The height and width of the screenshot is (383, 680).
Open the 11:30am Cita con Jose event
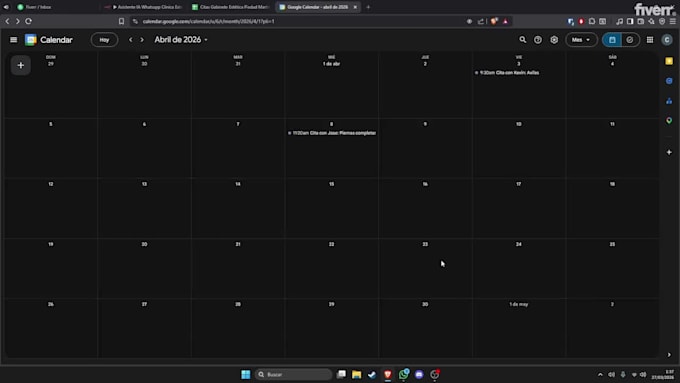(x=332, y=133)
